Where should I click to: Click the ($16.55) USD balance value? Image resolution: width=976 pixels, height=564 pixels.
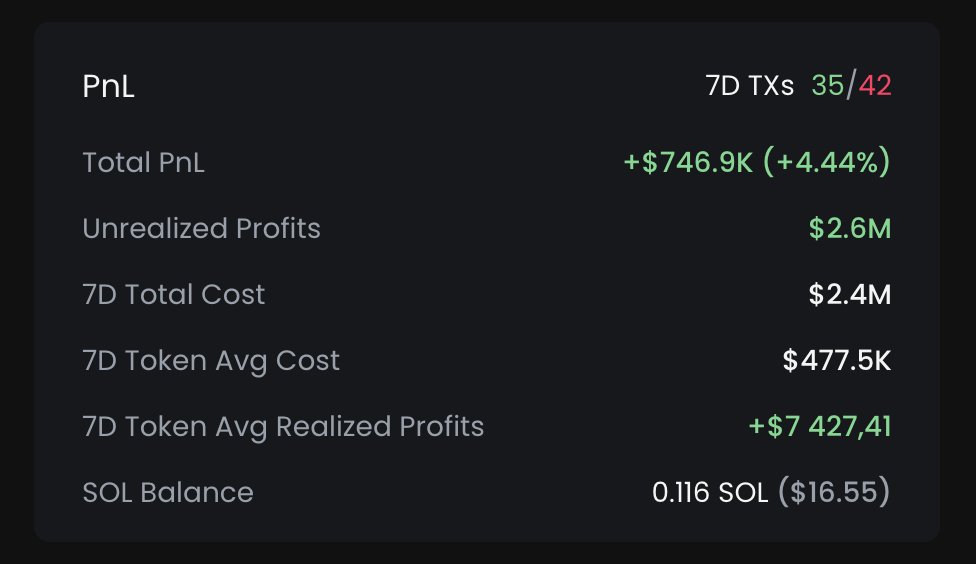(x=833, y=492)
